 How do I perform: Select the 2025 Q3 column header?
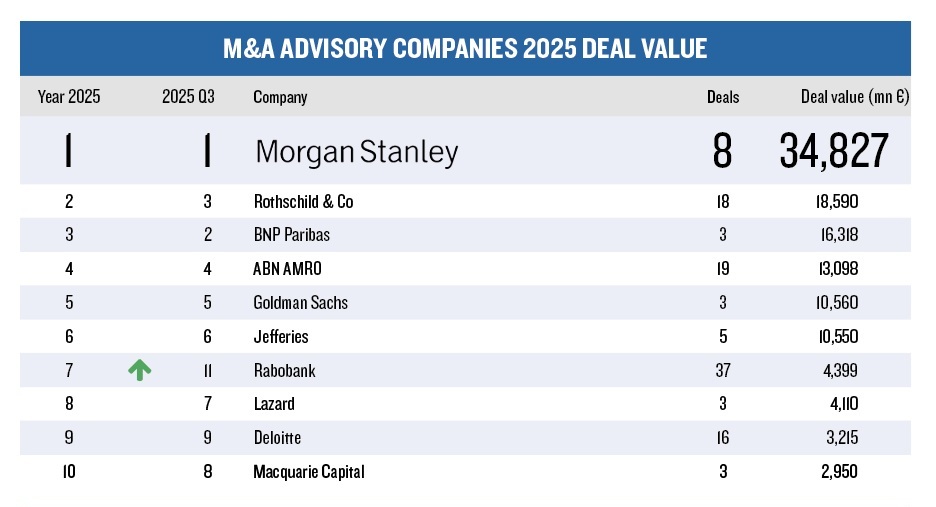pos(188,97)
